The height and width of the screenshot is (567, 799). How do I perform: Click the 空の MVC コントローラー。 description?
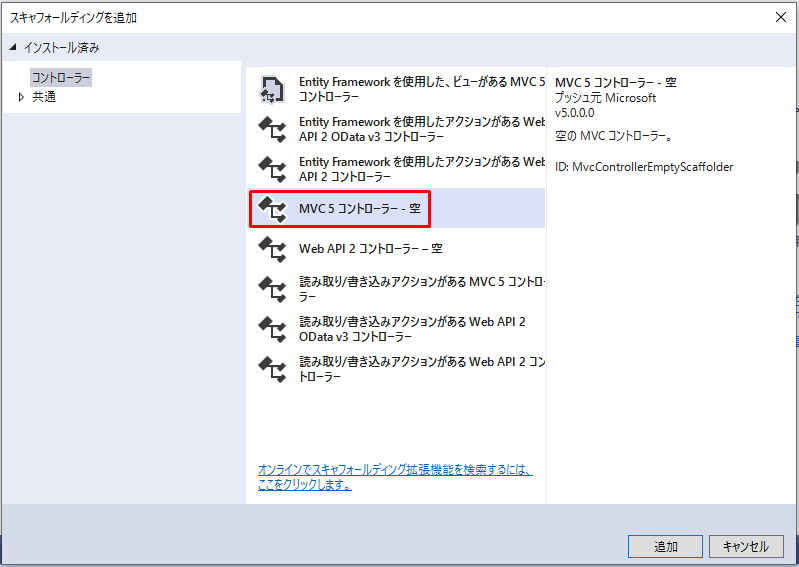pos(614,137)
